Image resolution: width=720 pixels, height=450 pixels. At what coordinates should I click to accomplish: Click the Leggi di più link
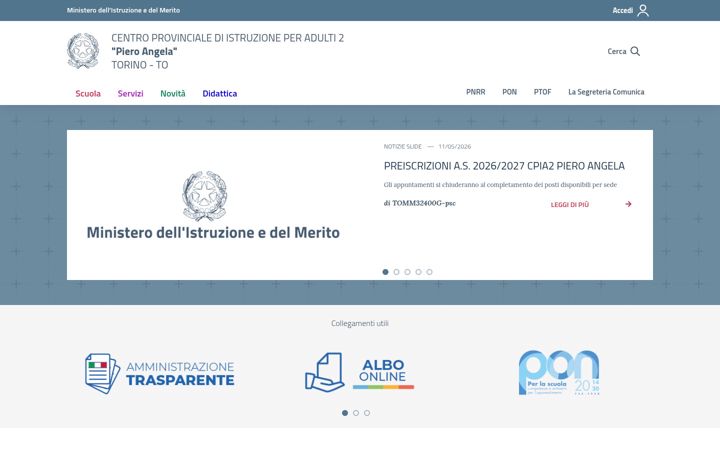[570, 205]
